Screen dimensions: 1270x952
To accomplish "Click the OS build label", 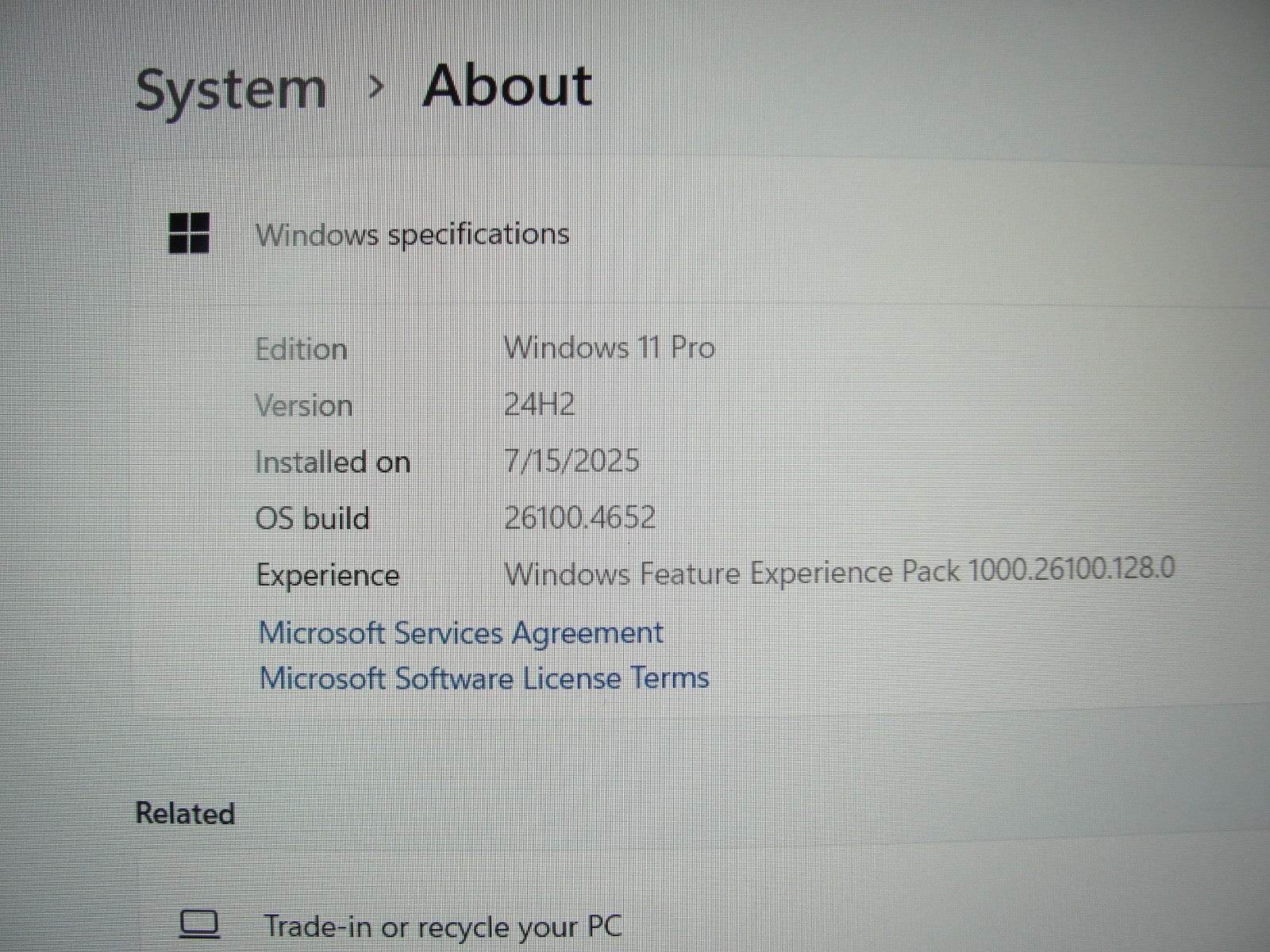I will click(x=312, y=518).
